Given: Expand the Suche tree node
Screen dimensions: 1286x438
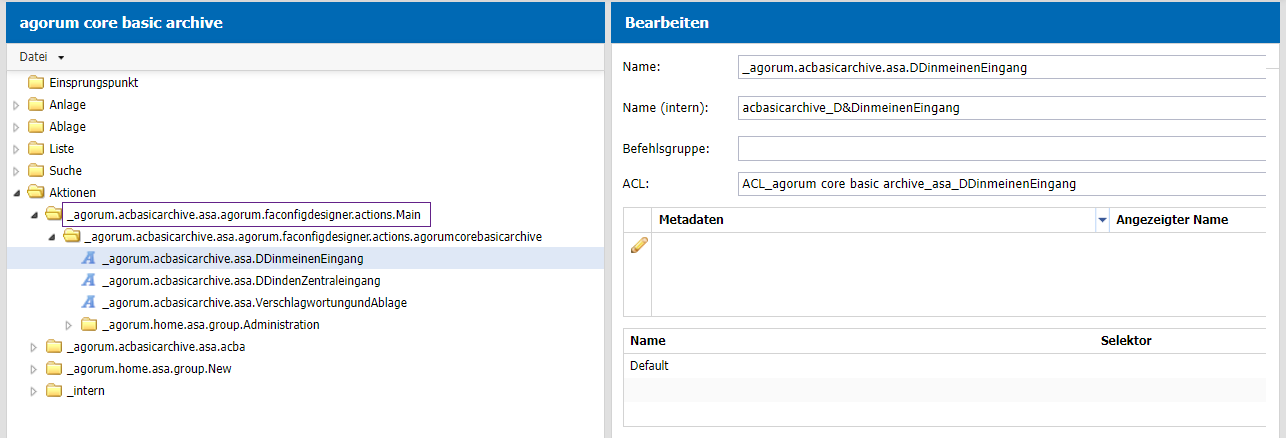Looking at the screenshot, I should [16, 170].
